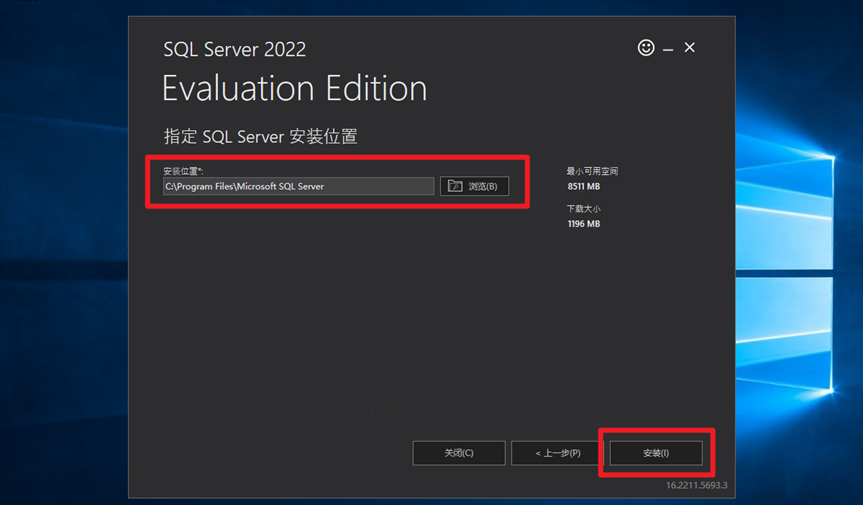Minimize the SQL Server installer window
The image size is (863, 505).
(668, 48)
